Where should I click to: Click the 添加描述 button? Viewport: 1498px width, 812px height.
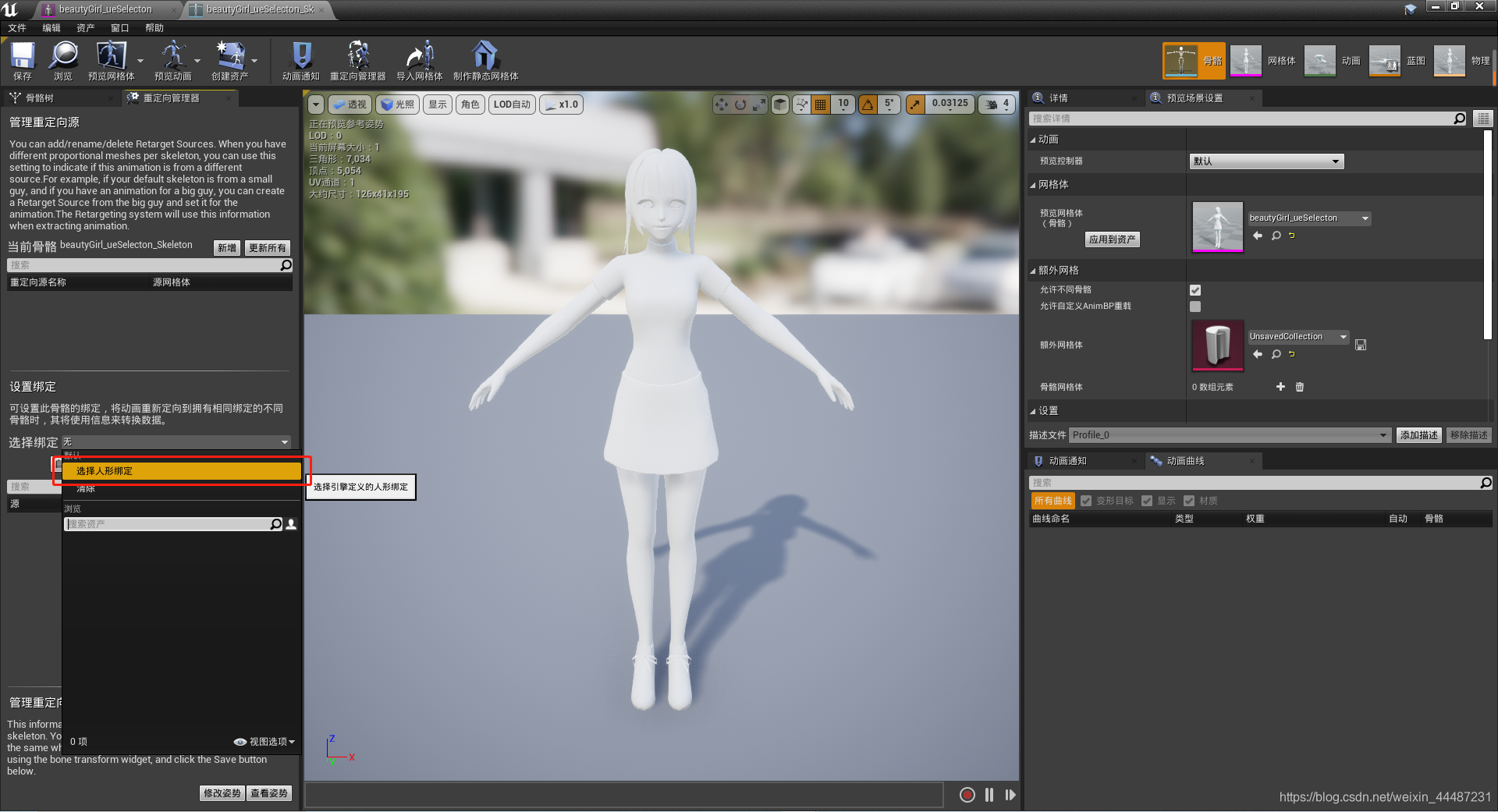[x=1418, y=435]
